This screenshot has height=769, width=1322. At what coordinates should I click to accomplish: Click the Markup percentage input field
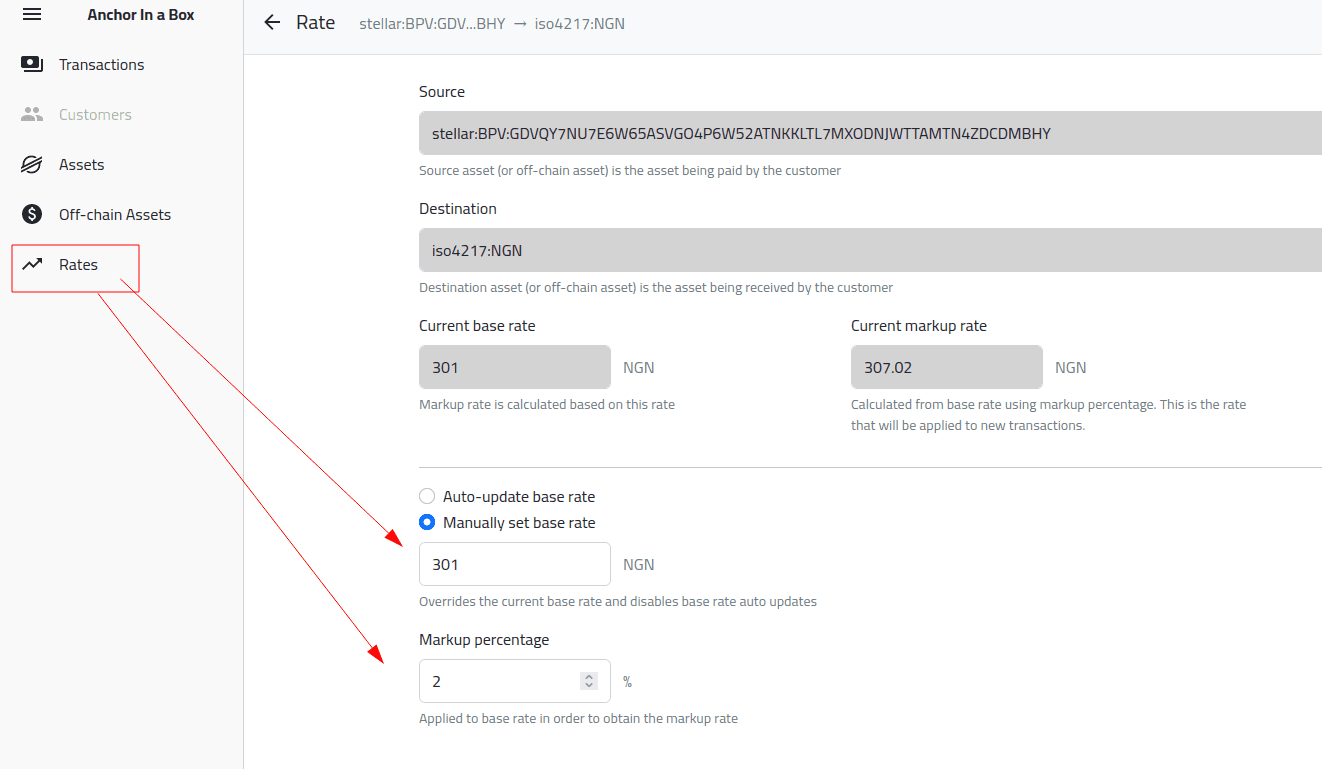pos(515,681)
